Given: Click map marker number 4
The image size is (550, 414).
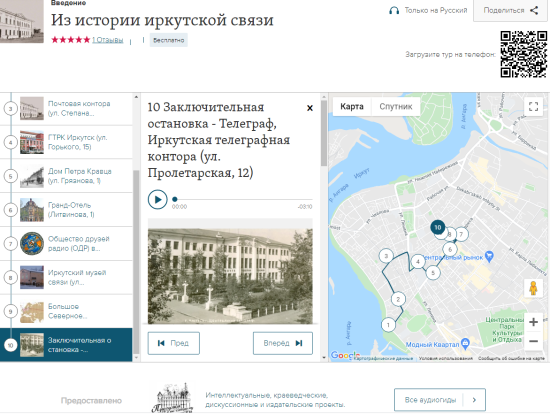Looking at the screenshot, I should tap(418, 261).
